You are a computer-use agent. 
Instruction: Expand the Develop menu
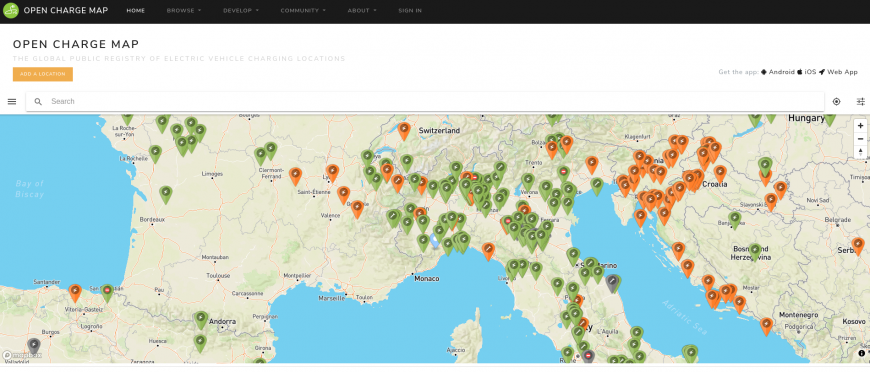tap(241, 11)
